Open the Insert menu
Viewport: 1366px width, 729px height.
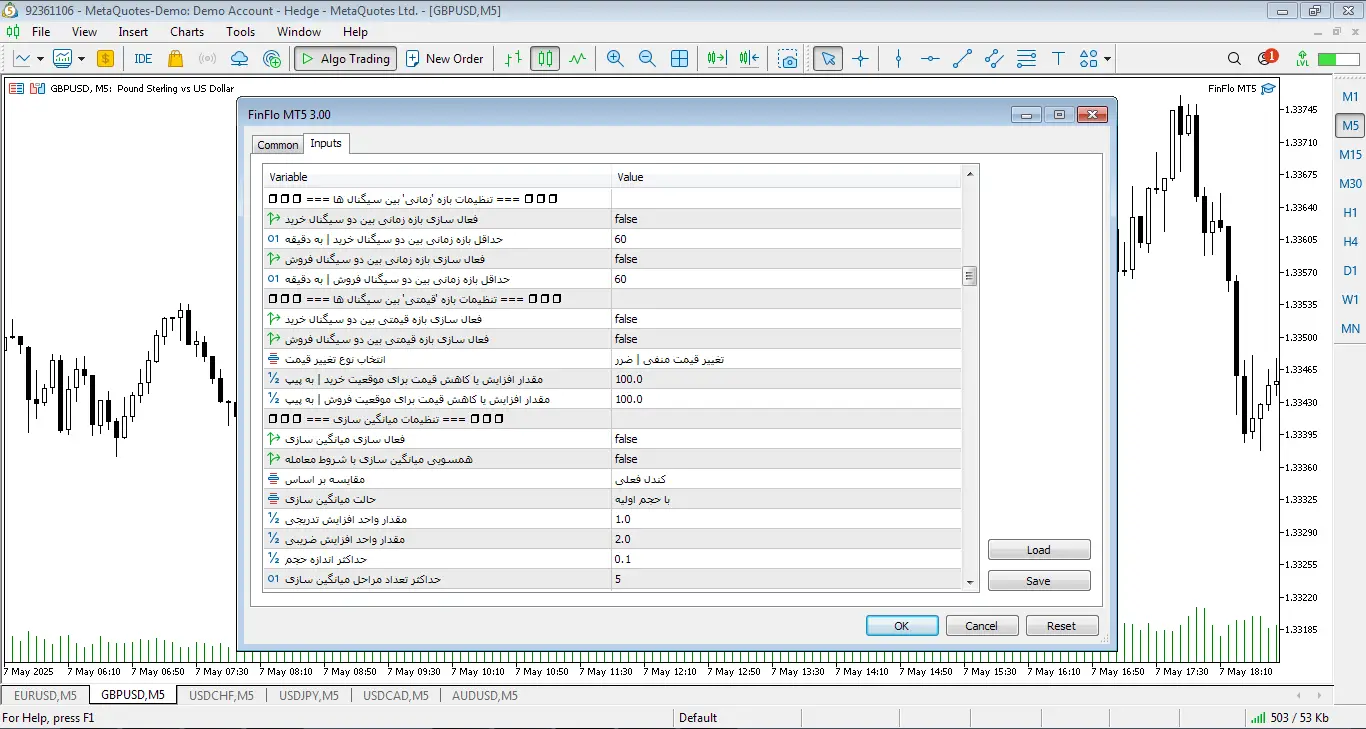(133, 32)
